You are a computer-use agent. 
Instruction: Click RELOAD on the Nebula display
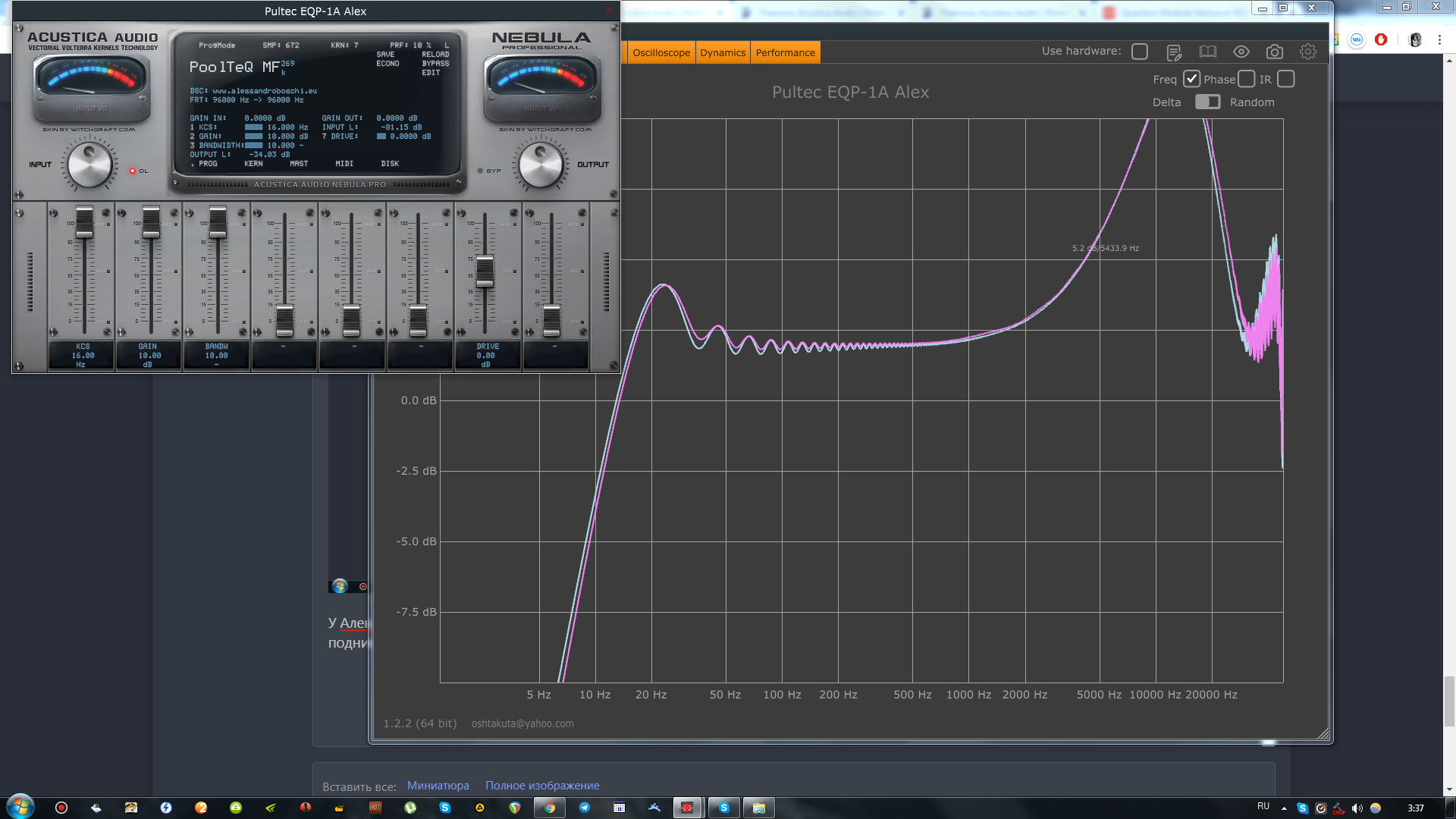(435, 55)
